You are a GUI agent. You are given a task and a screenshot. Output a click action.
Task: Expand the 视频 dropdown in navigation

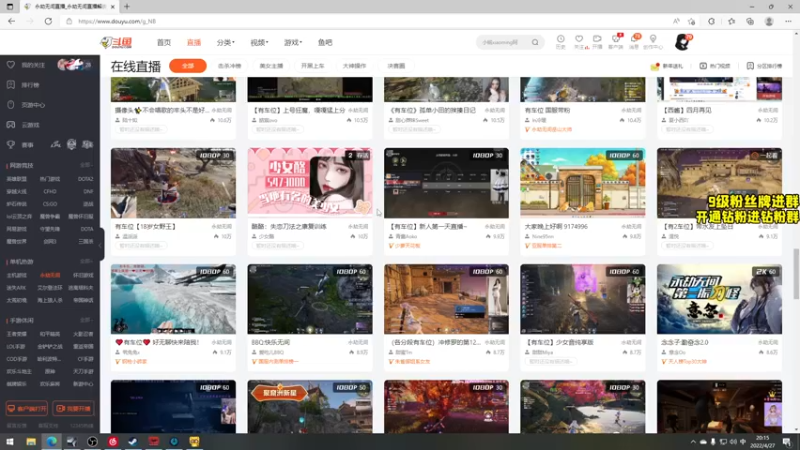259,42
